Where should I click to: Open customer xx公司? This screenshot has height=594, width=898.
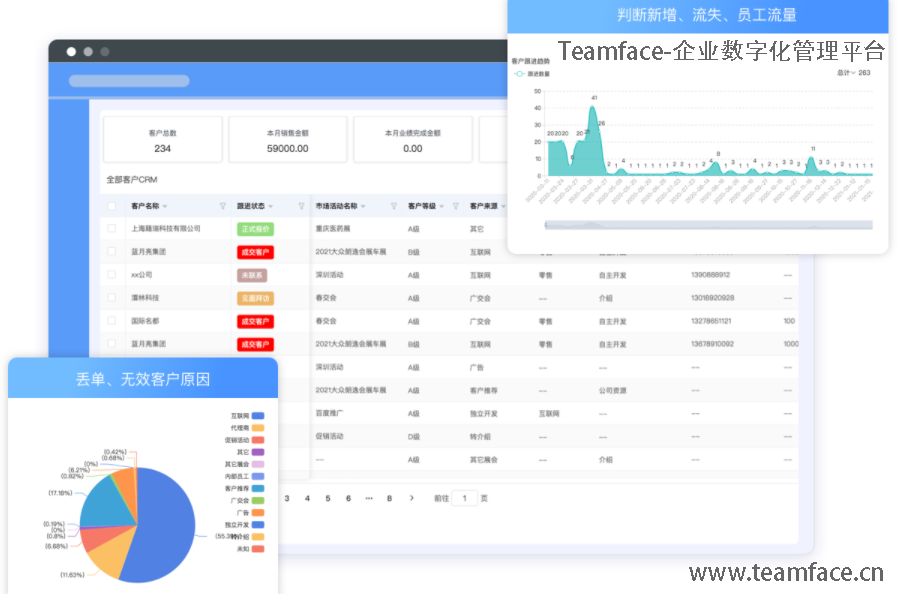141,275
